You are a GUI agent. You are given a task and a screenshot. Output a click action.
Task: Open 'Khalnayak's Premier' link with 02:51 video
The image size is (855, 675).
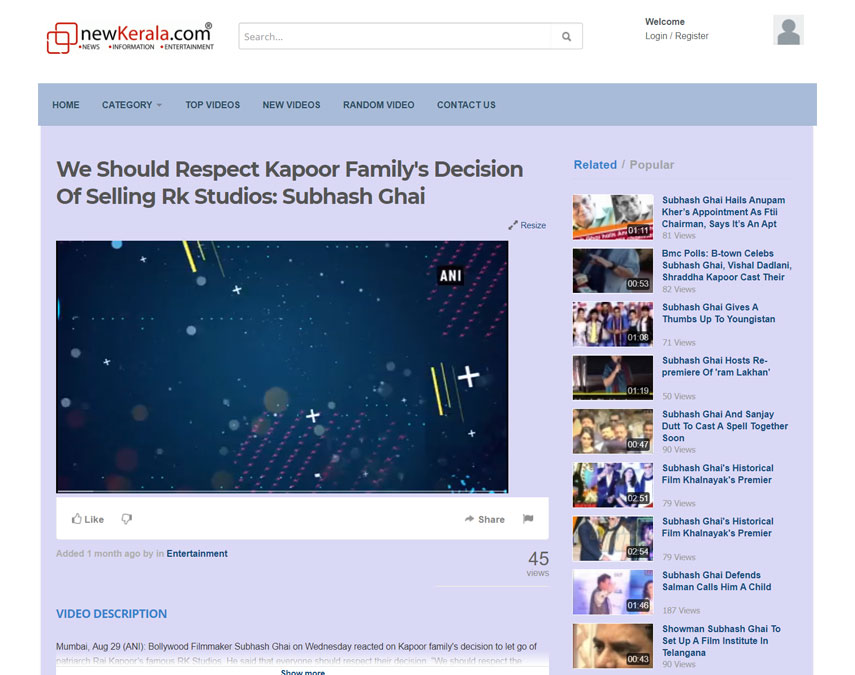click(x=718, y=474)
